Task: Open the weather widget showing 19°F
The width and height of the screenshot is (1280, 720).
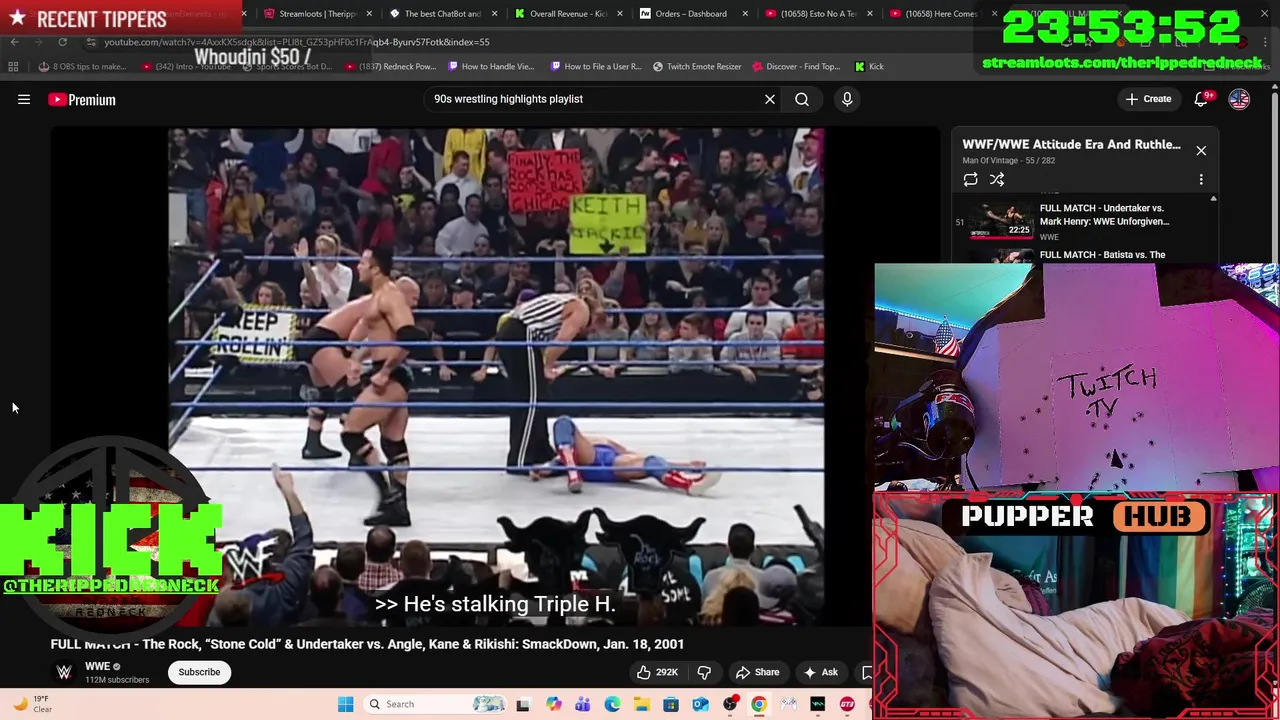Action: [x=33, y=704]
